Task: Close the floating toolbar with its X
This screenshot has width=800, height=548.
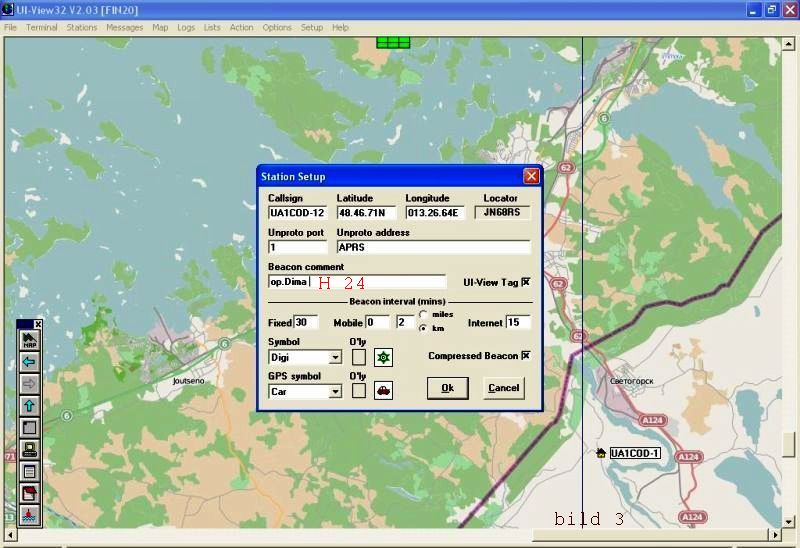Action: click(x=38, y=325)
